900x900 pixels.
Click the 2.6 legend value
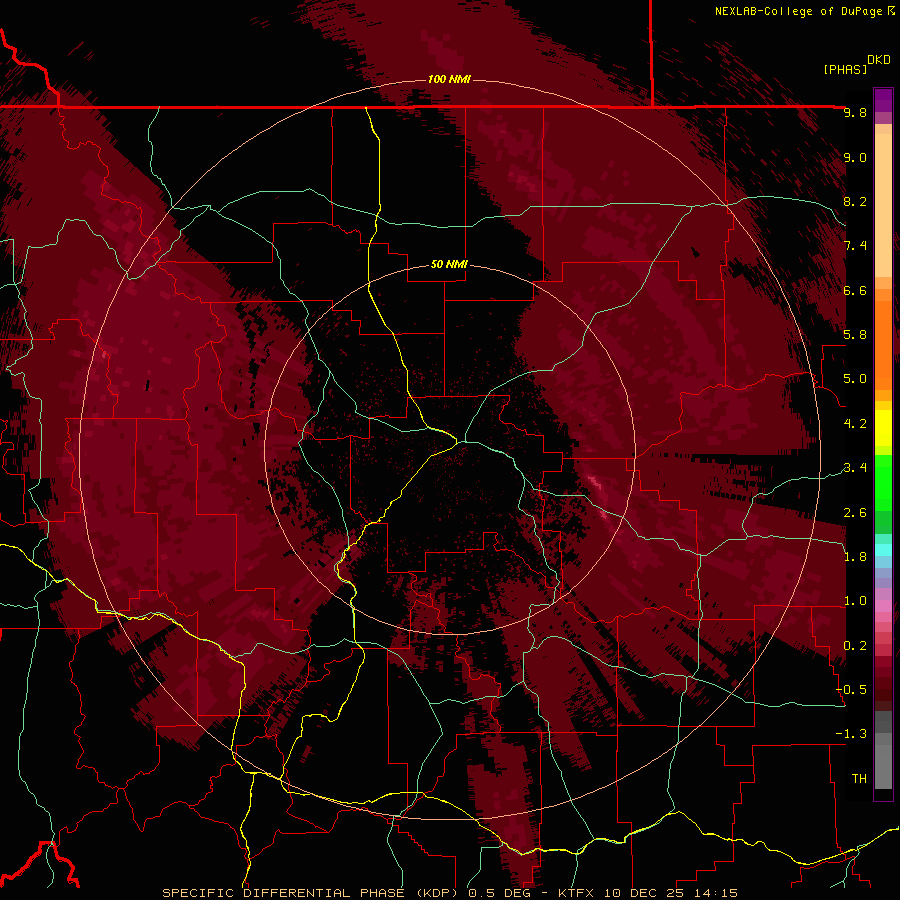855,513
